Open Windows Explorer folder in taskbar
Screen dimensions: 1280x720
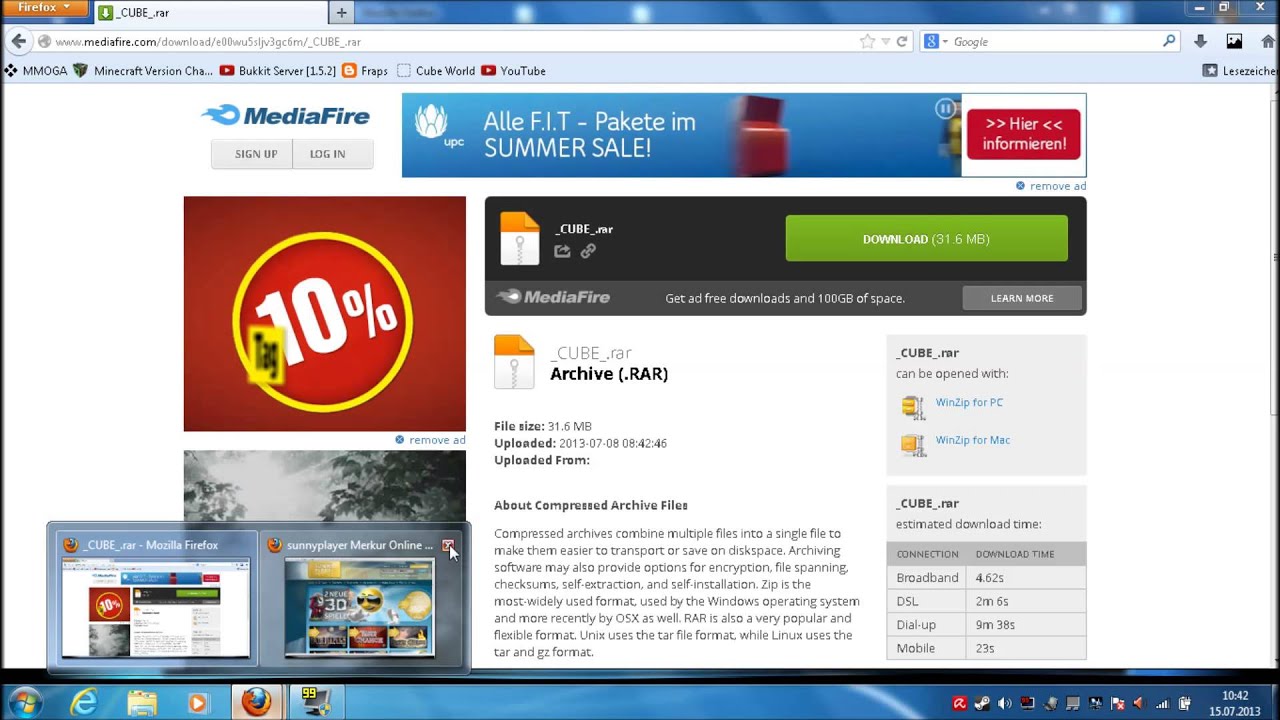(x=142, y=703)
